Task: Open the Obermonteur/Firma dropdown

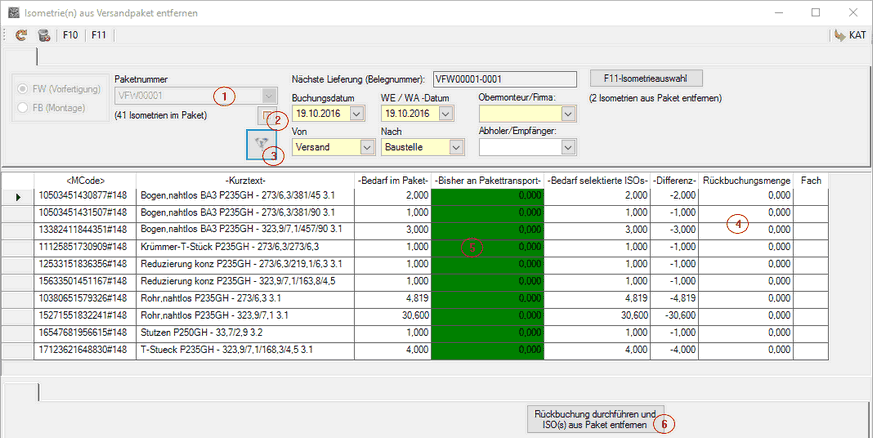Action: (569, 114)
